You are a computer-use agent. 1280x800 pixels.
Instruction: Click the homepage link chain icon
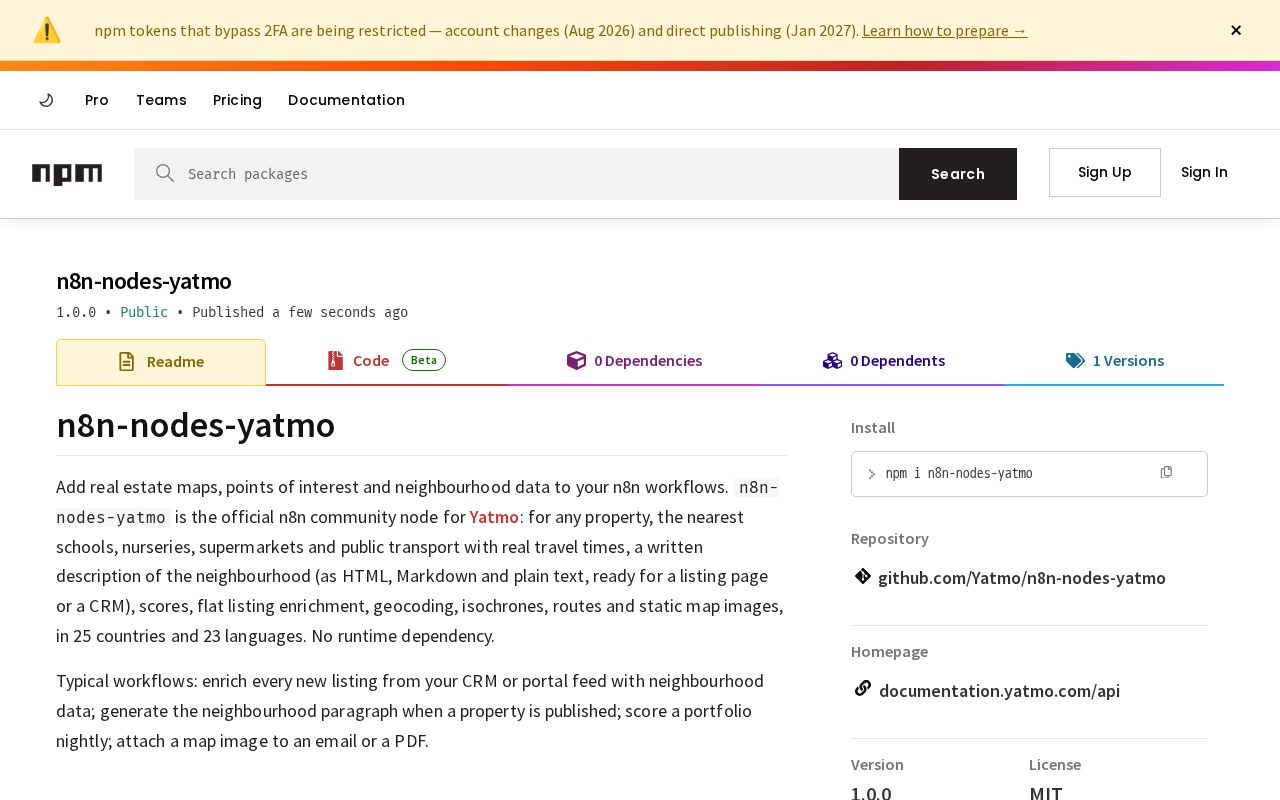tap(862, 689)
